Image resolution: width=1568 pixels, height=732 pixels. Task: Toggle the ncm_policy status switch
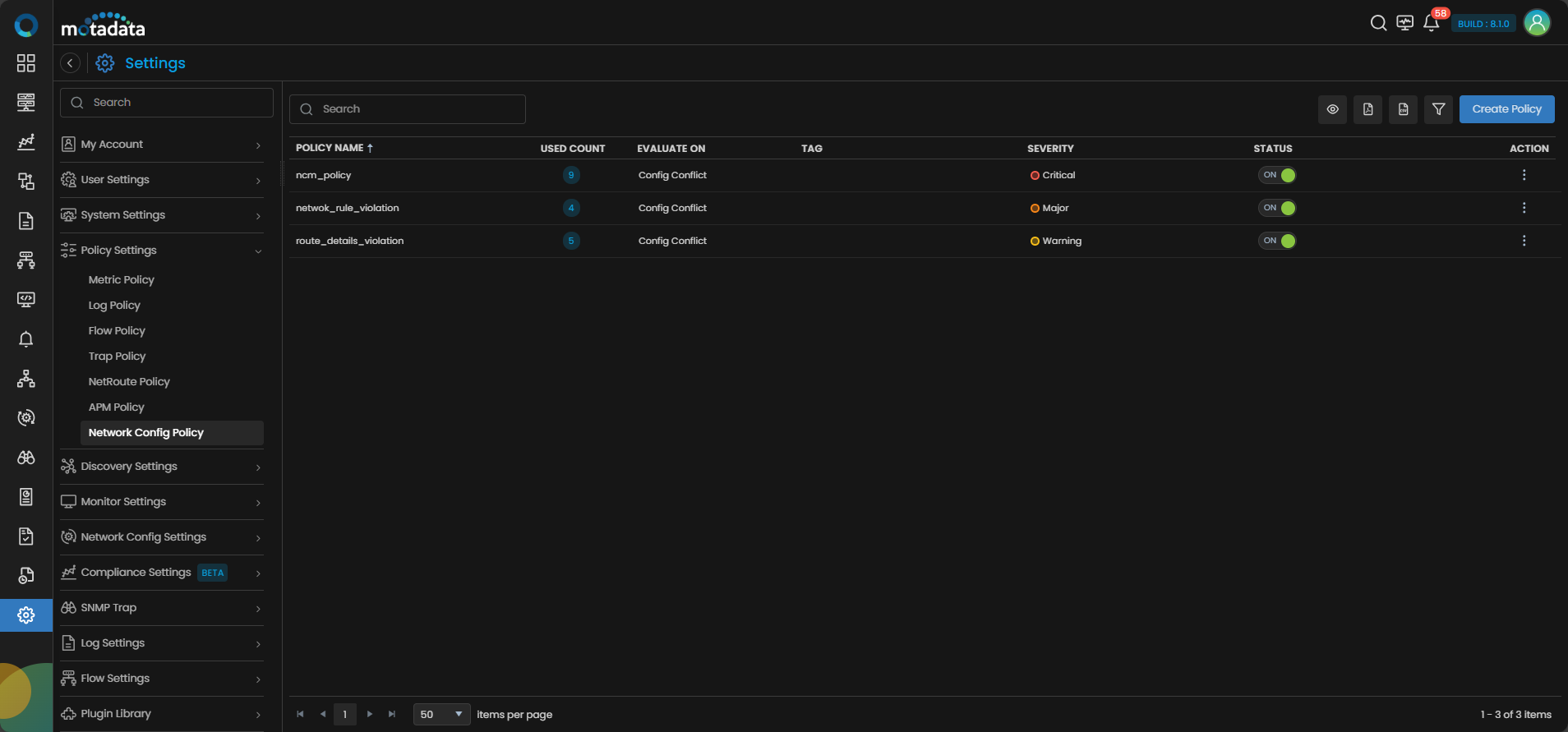(x=1277, y=175)
